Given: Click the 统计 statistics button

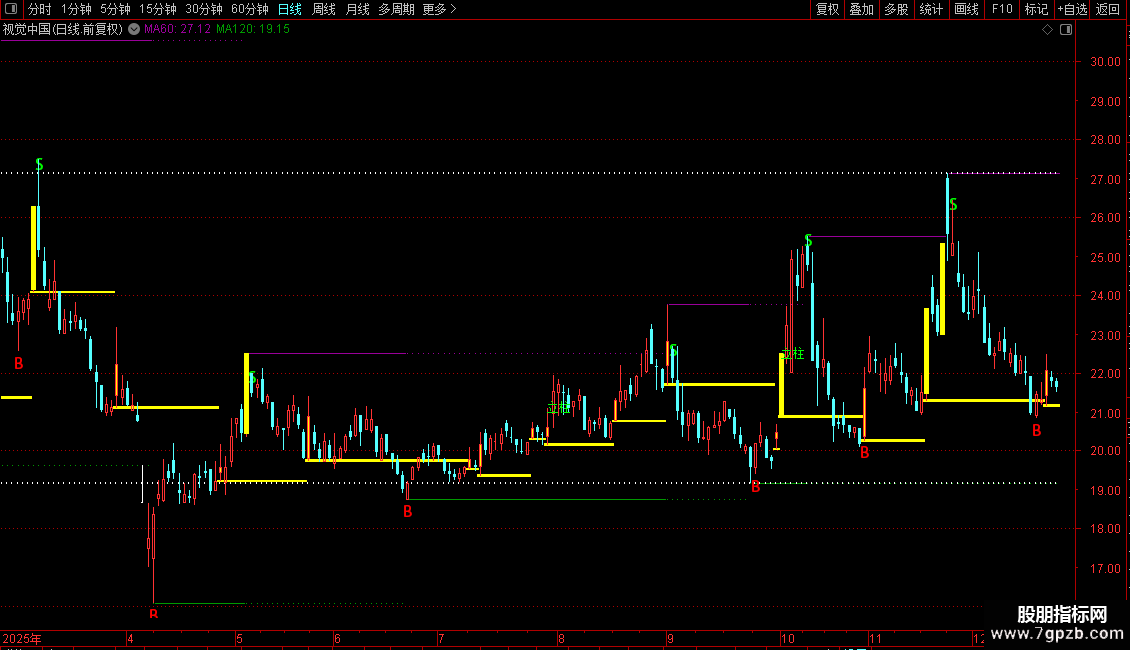Looking at the screenshot, I should click(931, 9).
